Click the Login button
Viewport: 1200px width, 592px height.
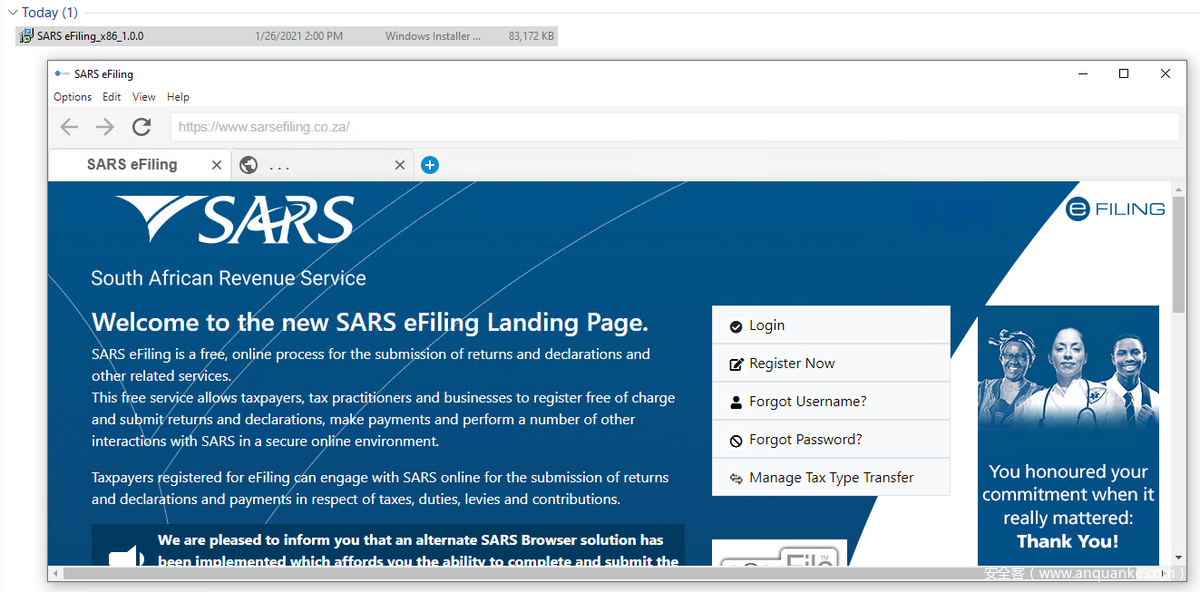click(x=831, y=325)
